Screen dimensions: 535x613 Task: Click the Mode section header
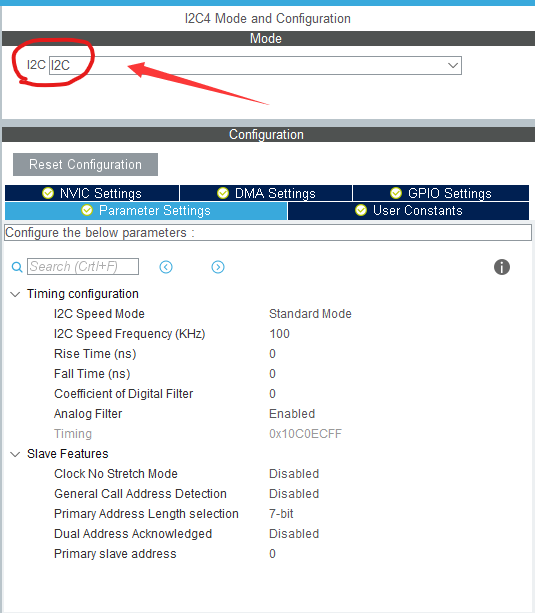coord(268,39)
